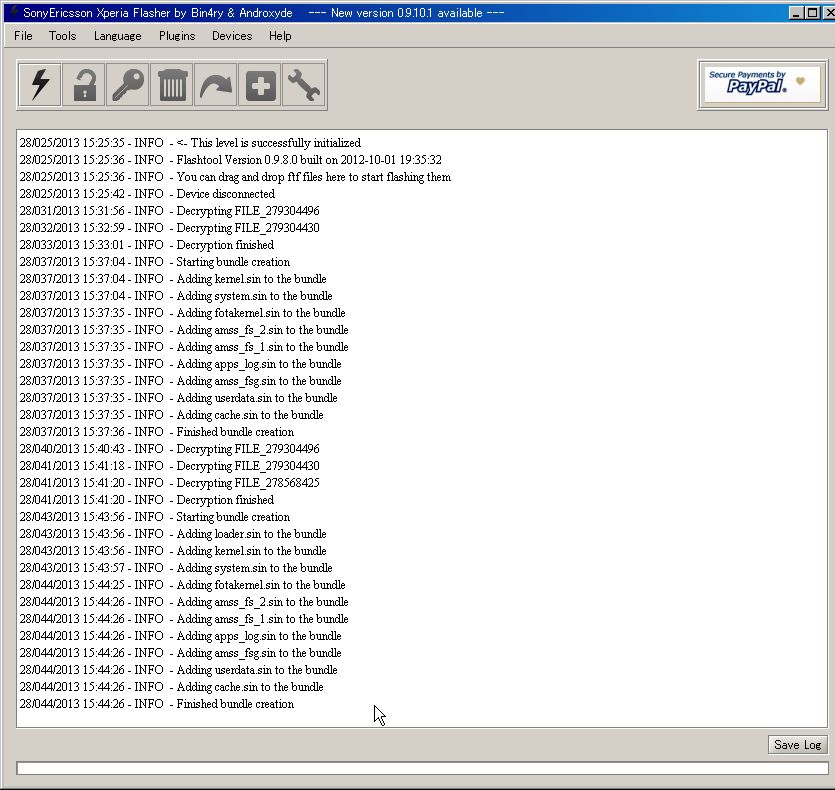
Task: Select 'Adding apps_log.sin' line at 15:37:35
Action: click(181, 364)
